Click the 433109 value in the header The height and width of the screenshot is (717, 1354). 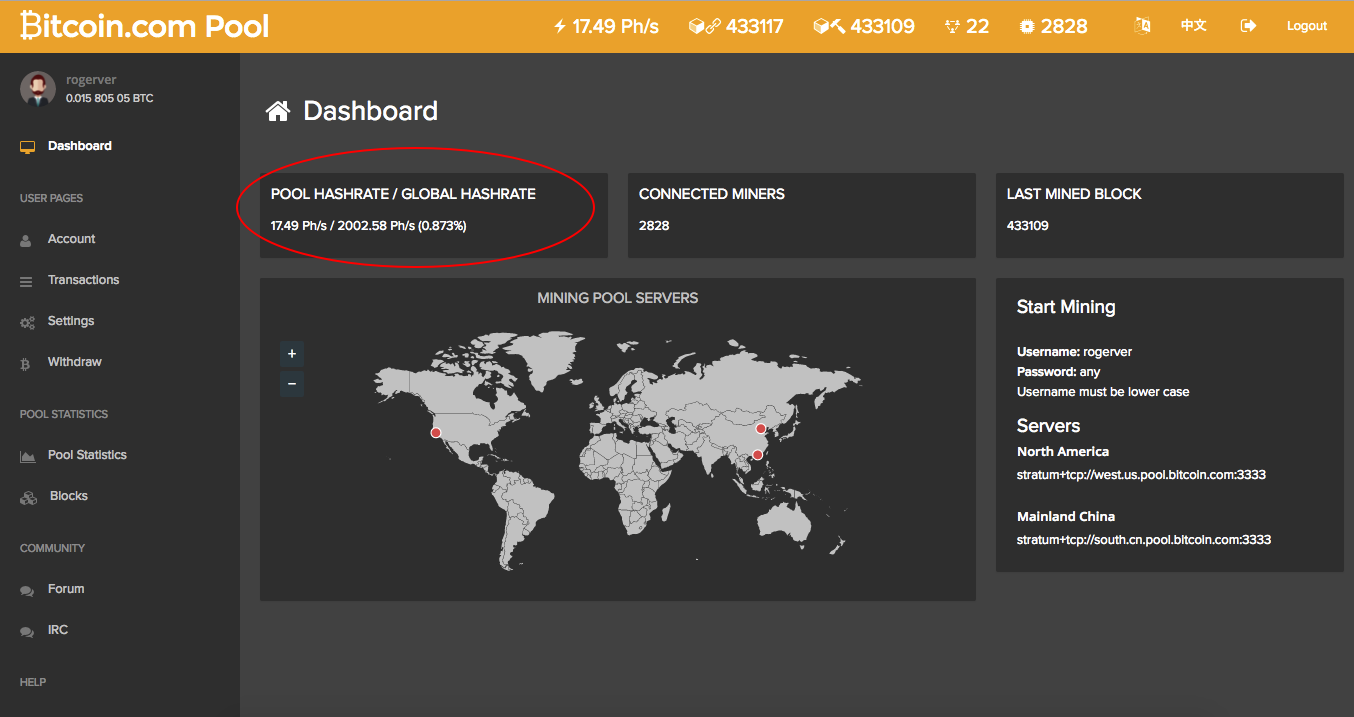click(x=883, y=27)
